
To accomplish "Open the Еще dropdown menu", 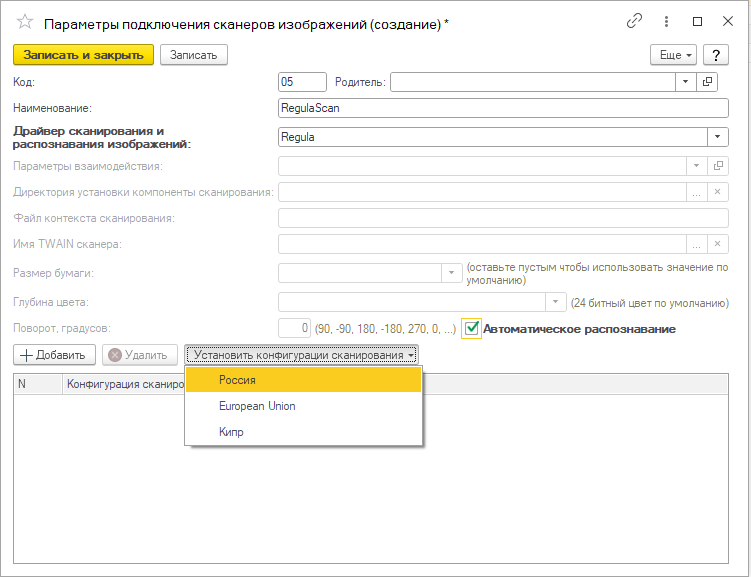I will (672, 55).
